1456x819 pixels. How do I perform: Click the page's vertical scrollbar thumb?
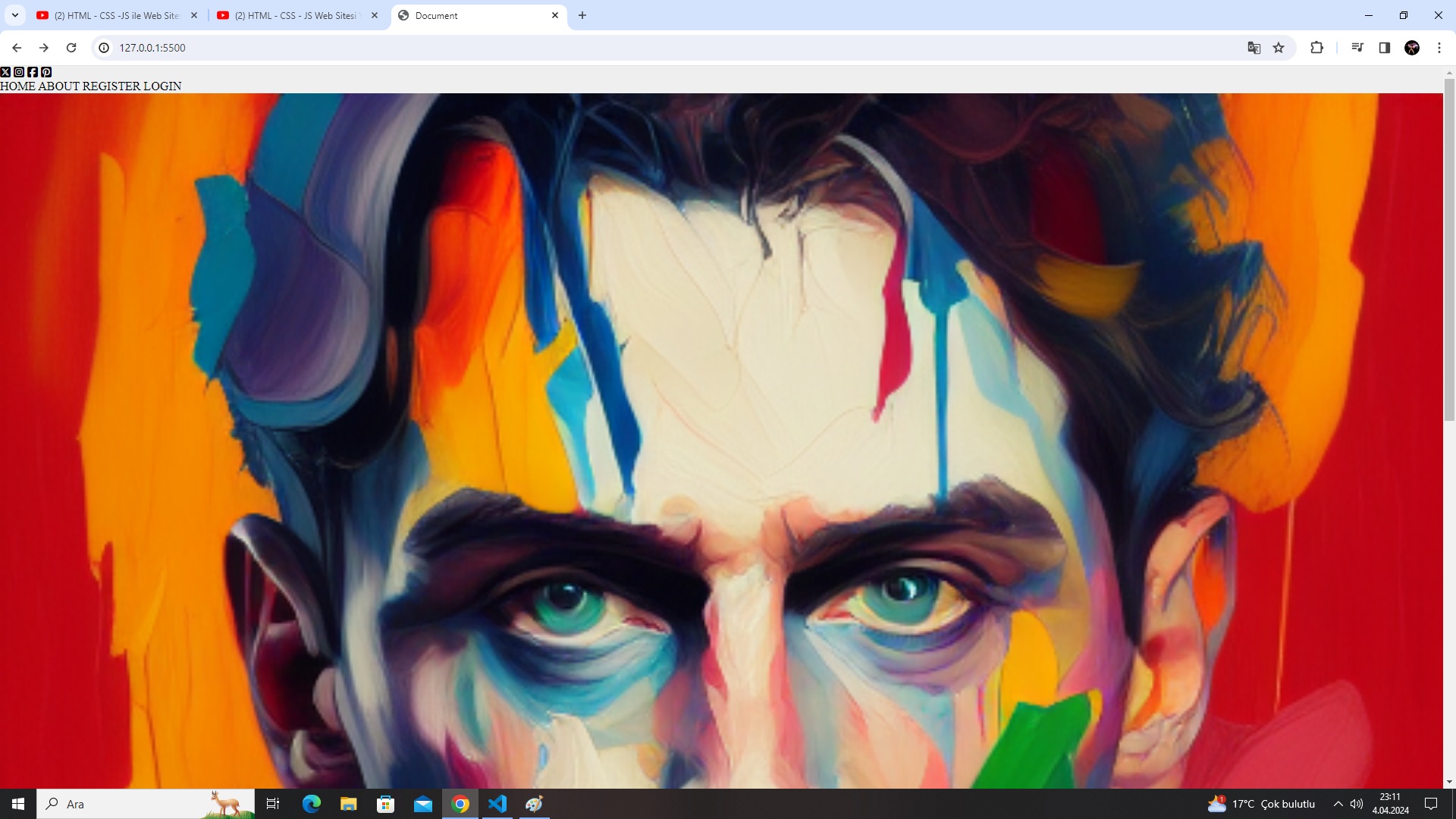tap(1448, 250)
